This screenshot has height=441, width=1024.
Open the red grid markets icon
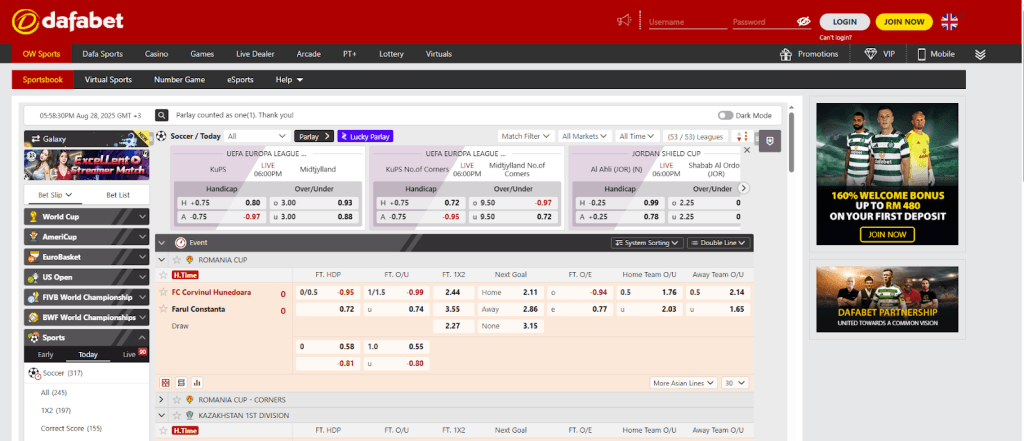(x=165, y=383)
